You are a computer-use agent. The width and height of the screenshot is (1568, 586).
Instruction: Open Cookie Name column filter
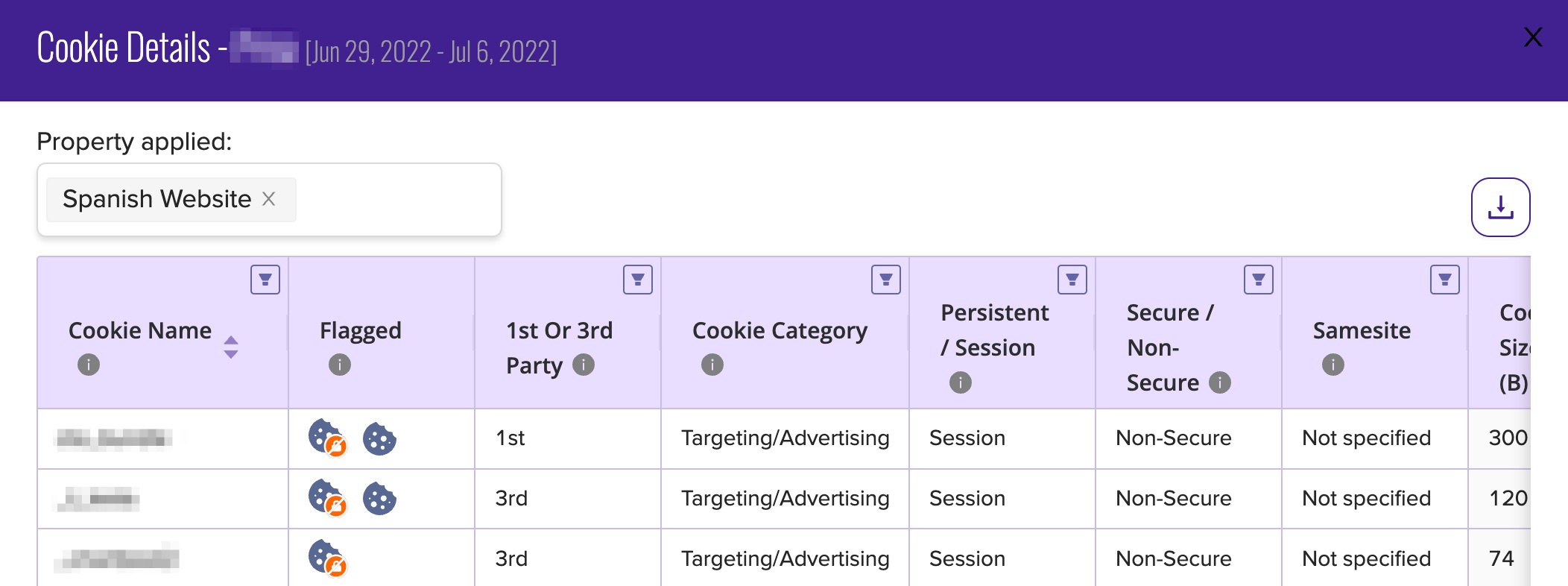(x=265, y=280)
